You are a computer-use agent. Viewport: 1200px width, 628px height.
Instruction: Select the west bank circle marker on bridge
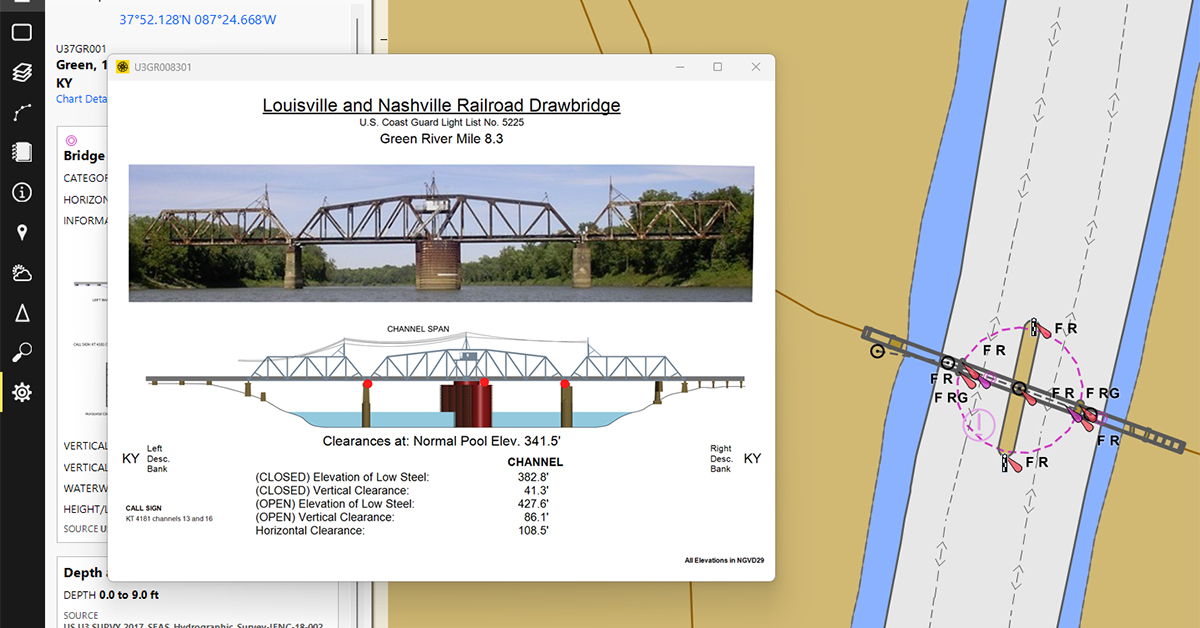(878, 350)
